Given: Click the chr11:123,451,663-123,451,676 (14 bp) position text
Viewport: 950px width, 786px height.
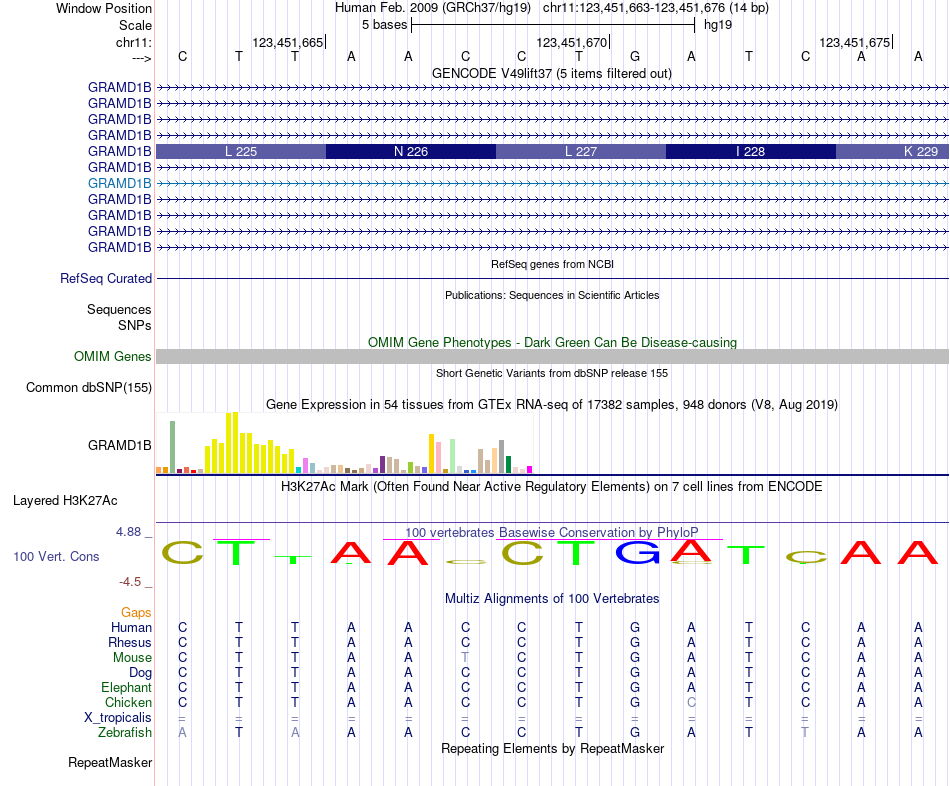Looking at the screenshot, I should 656,8.
